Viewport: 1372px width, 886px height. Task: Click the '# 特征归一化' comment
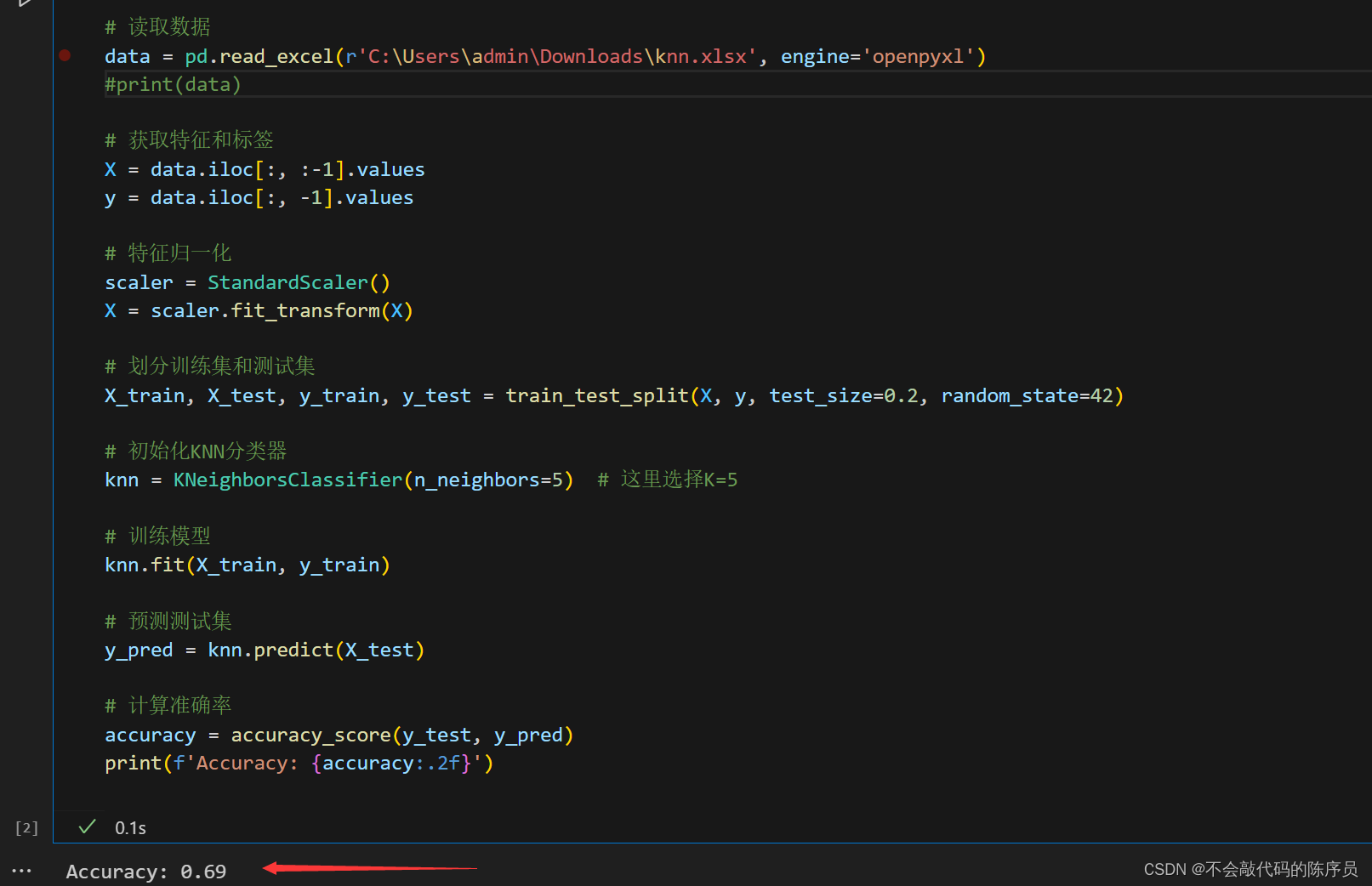(x=168, y=253)
